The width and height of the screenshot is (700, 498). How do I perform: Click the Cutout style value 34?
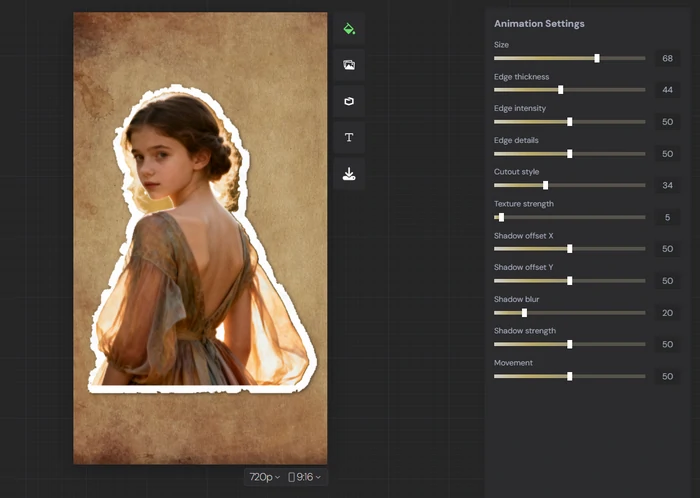pyautogui.click(x=667, y=185)
